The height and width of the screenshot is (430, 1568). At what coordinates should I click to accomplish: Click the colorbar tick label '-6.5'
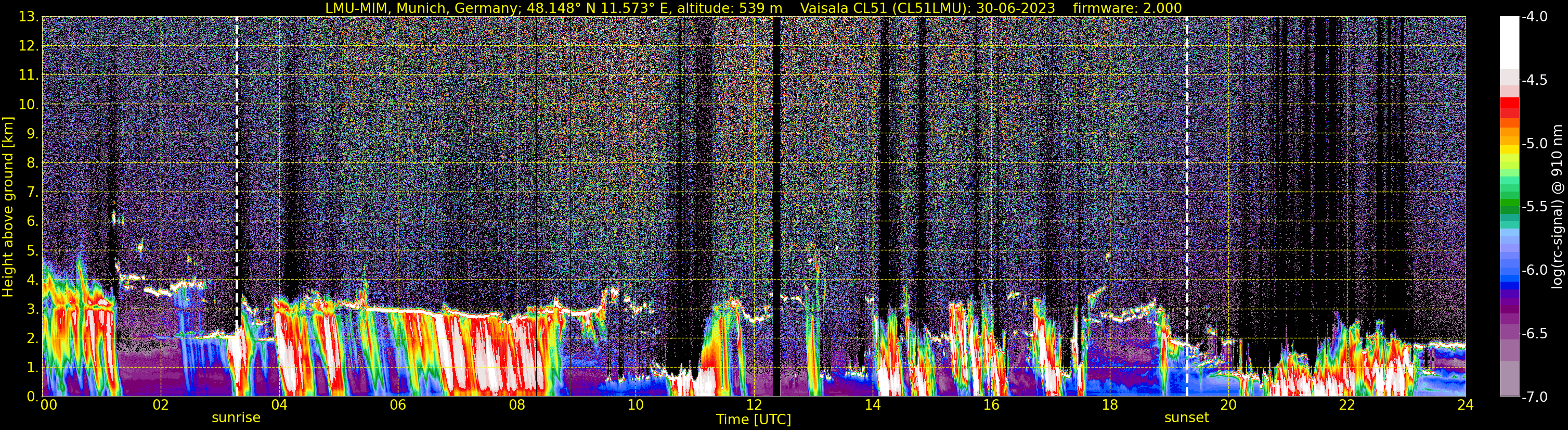(x=1535, y=334)
